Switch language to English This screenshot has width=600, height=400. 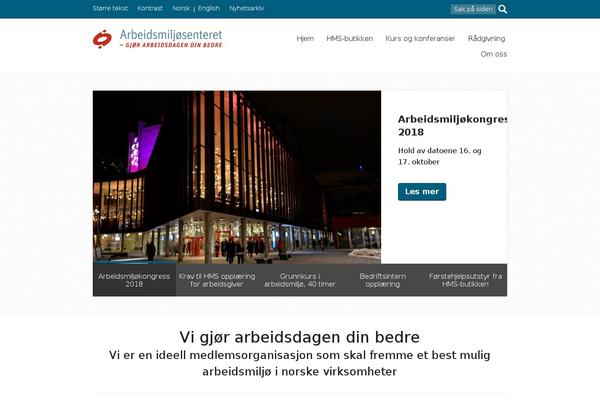209,8
